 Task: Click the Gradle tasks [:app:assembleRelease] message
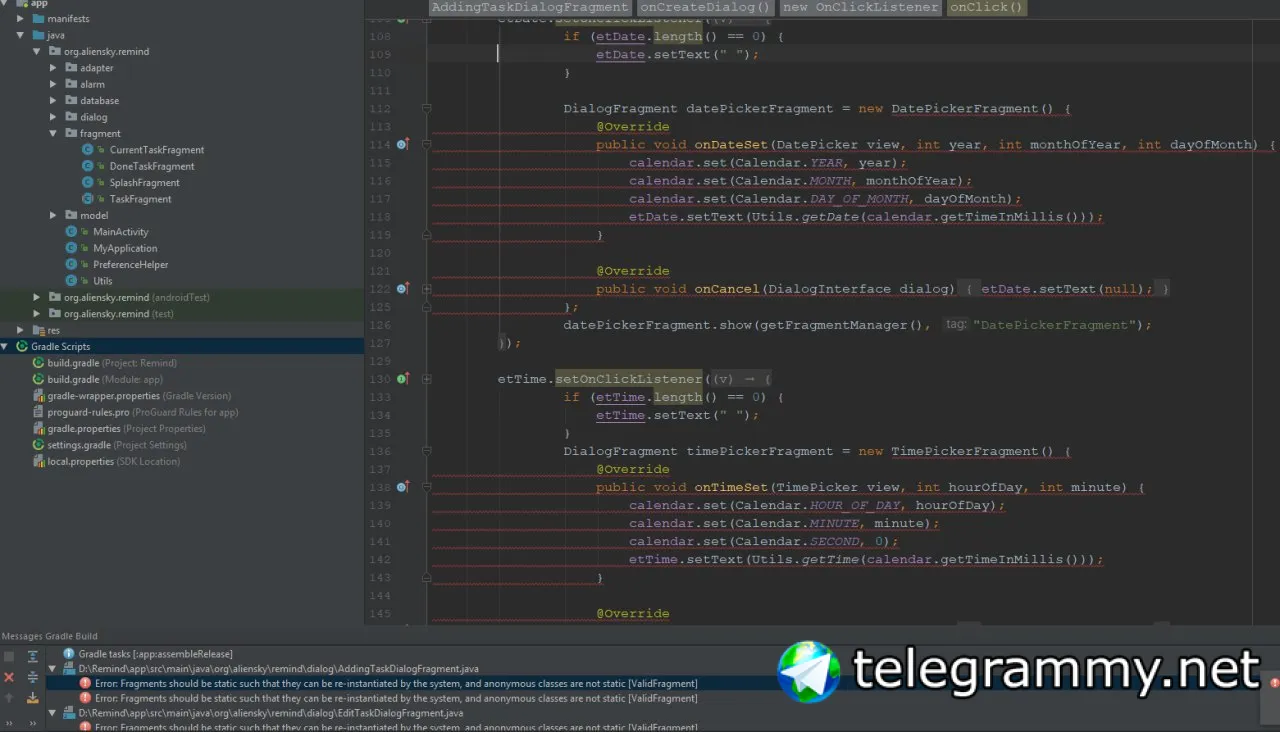click(x=155, y=654)
